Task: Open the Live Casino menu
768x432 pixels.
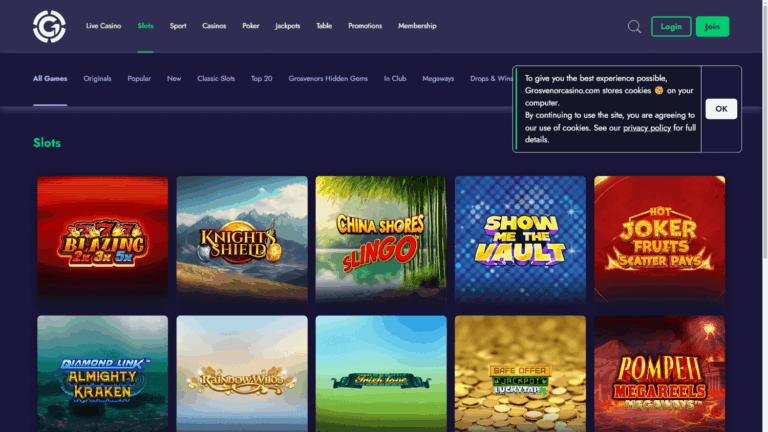Action: [103, 26]
